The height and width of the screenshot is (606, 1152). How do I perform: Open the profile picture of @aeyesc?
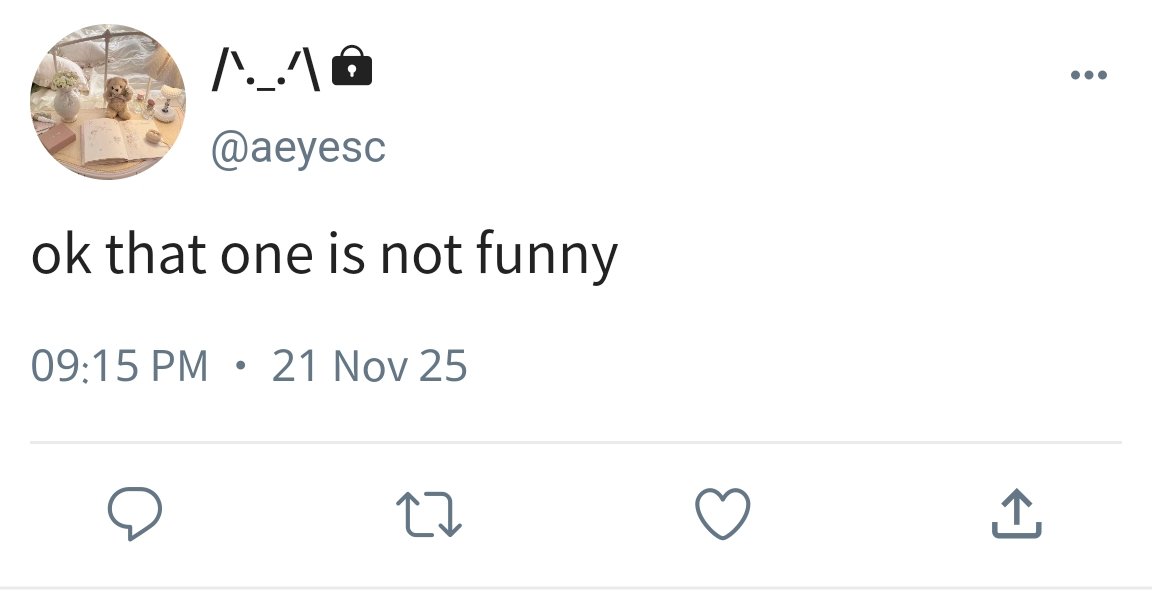click(x=108, y=101)
